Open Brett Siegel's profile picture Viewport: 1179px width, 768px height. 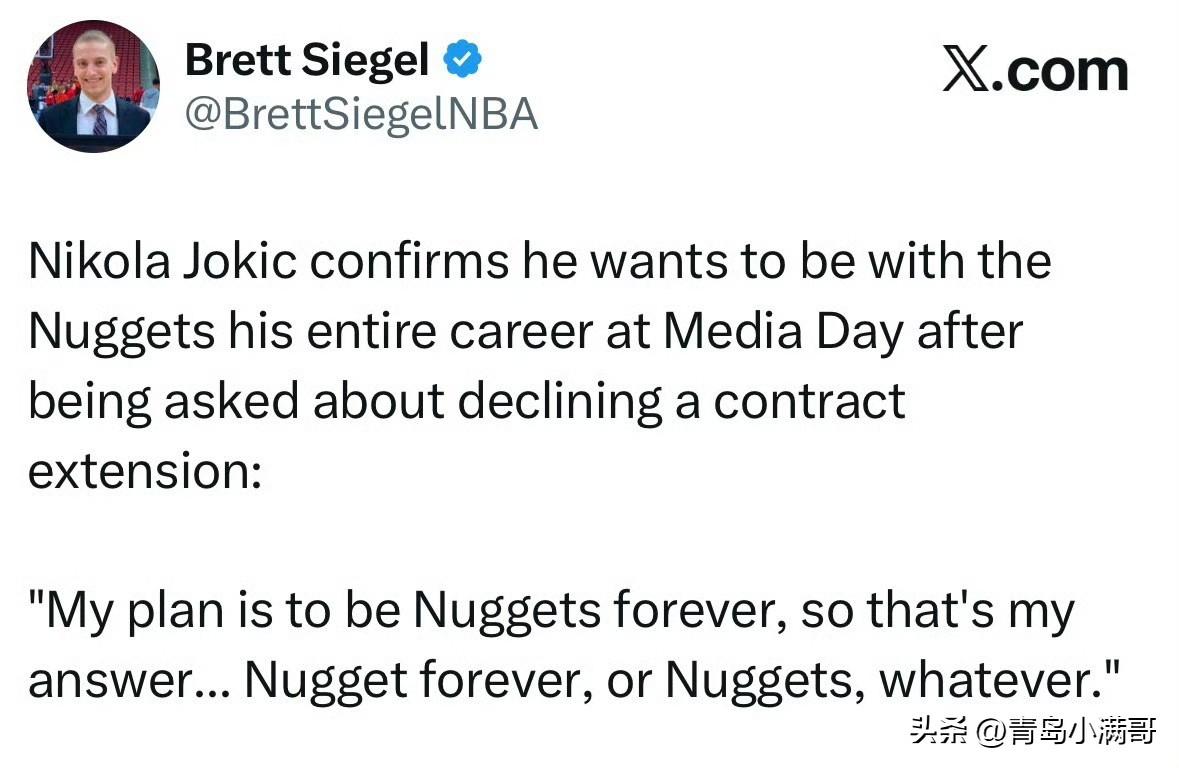(x=93, y=86)
